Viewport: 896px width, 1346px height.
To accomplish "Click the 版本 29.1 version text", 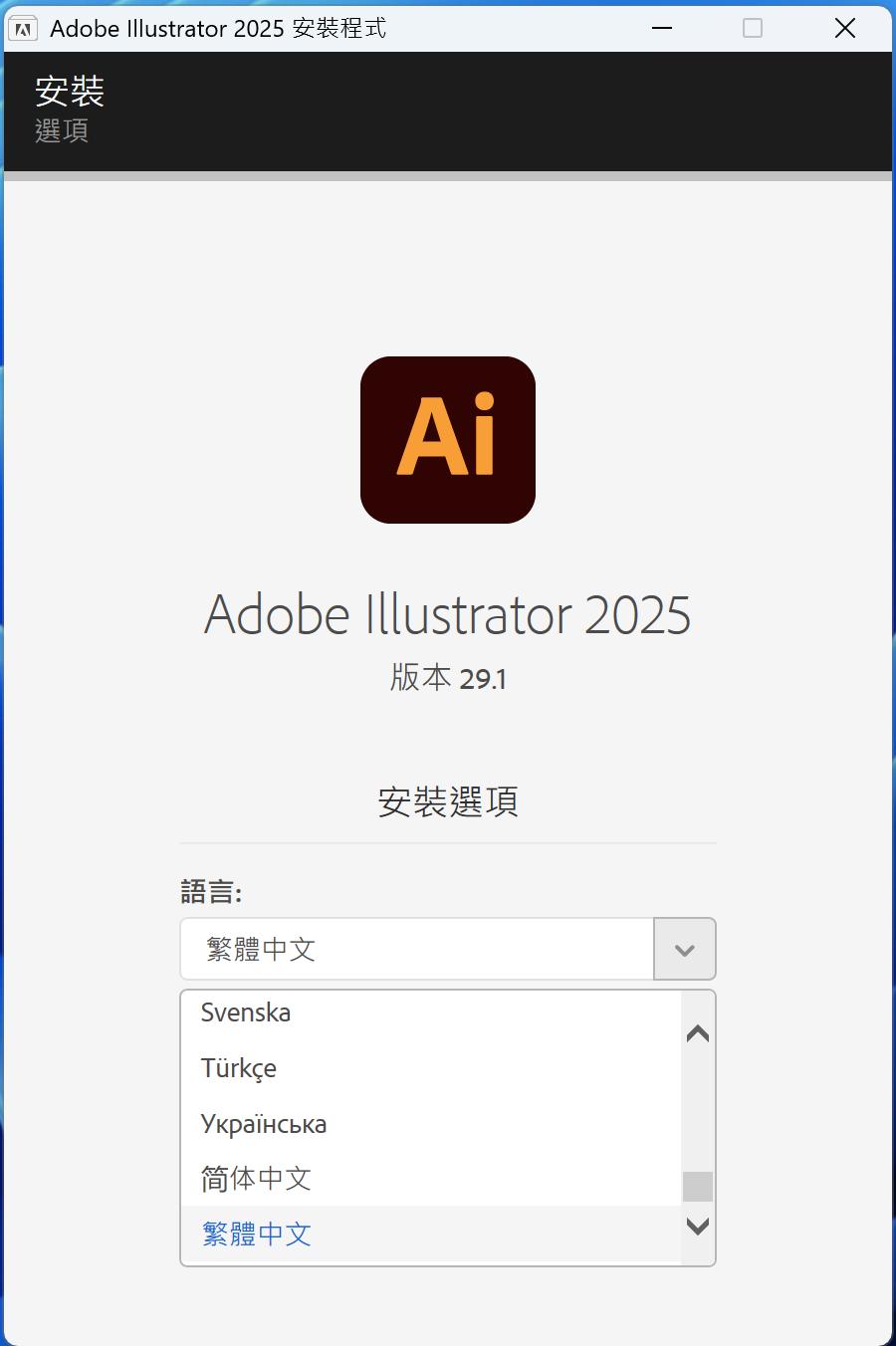I will pyautogui.click(x=448, y=678).
